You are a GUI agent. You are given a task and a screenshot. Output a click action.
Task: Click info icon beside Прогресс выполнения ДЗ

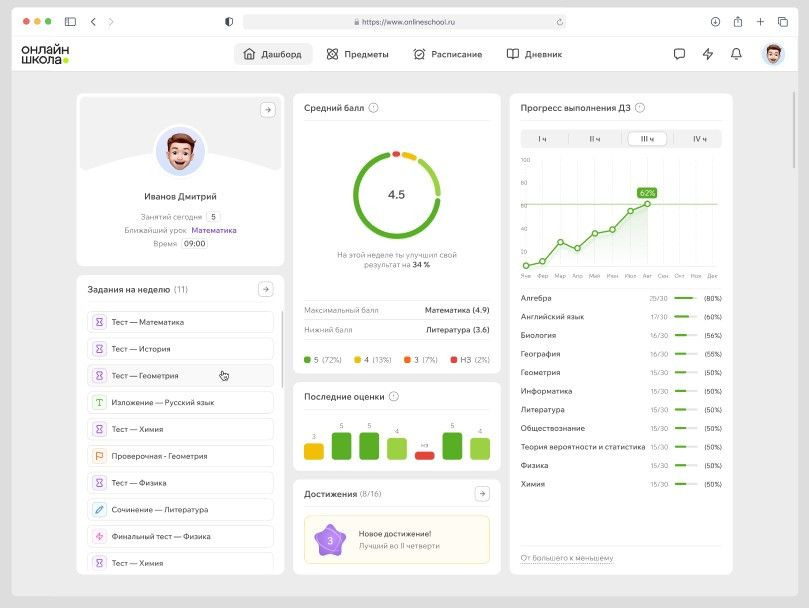tap(640, 108)
